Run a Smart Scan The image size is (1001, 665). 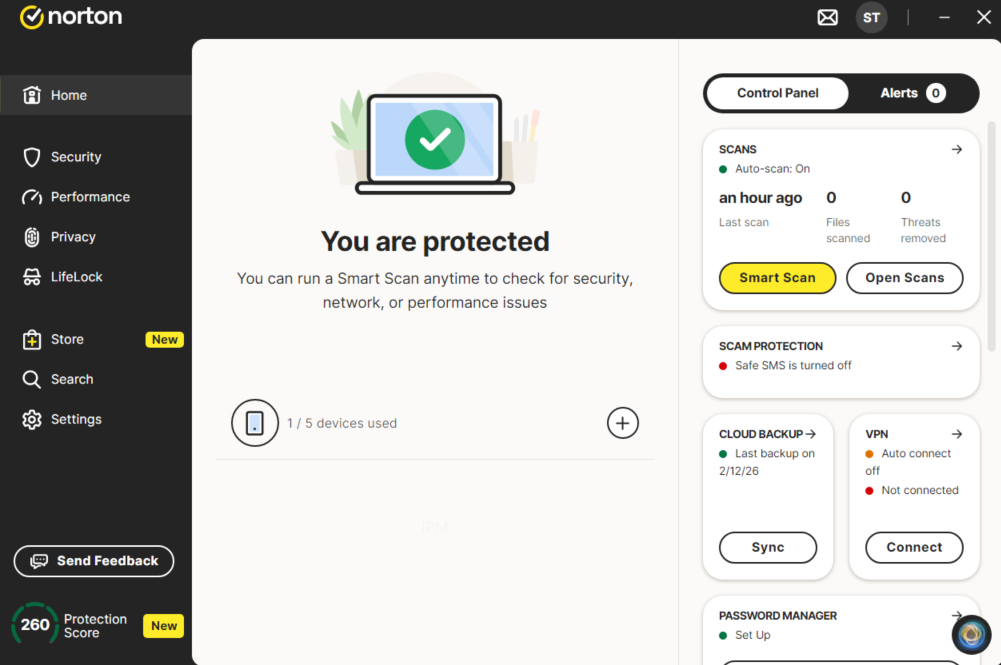777,278
